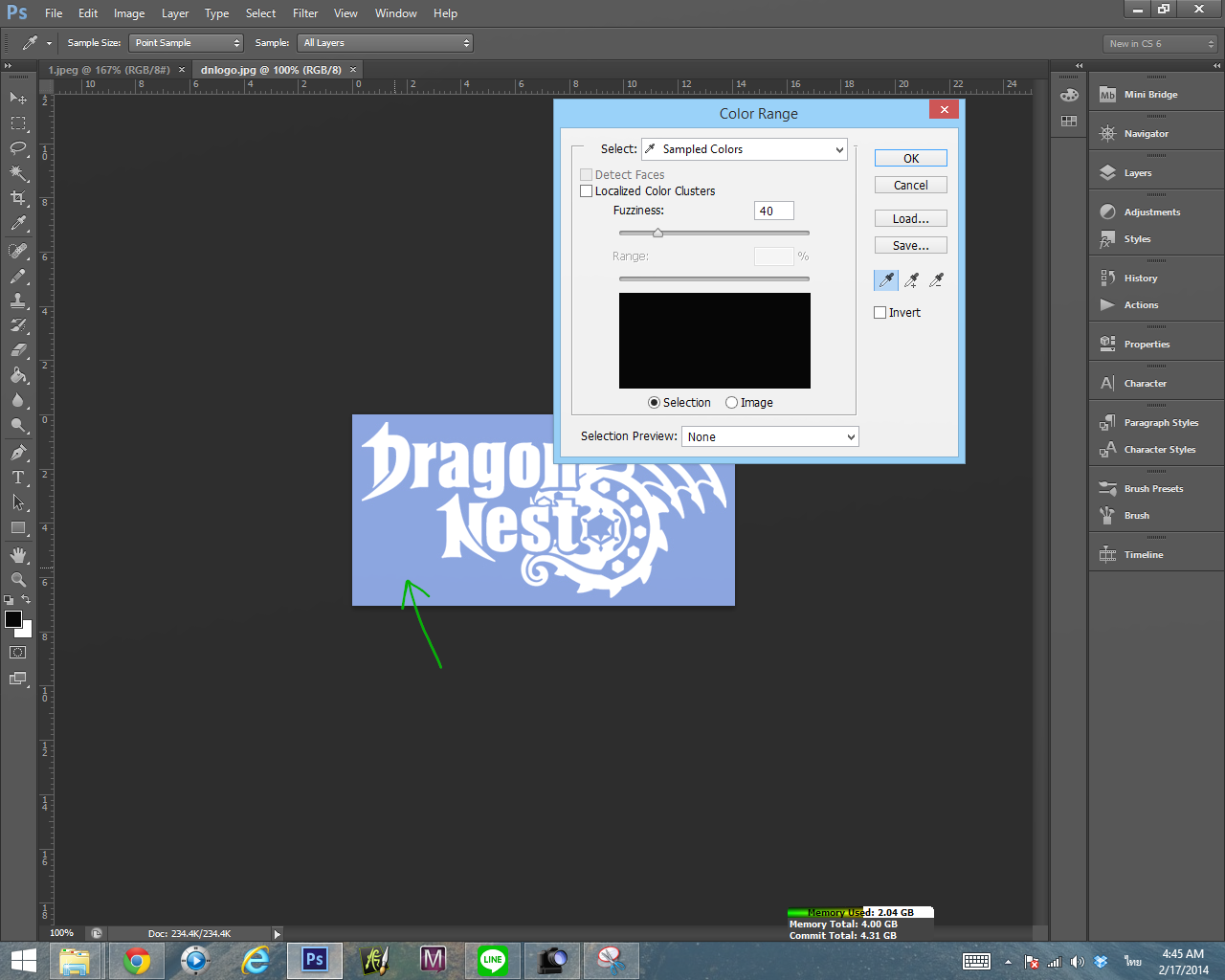Expand the right panel dock
1225x980 pixels.
click(x=1217, y=66)
